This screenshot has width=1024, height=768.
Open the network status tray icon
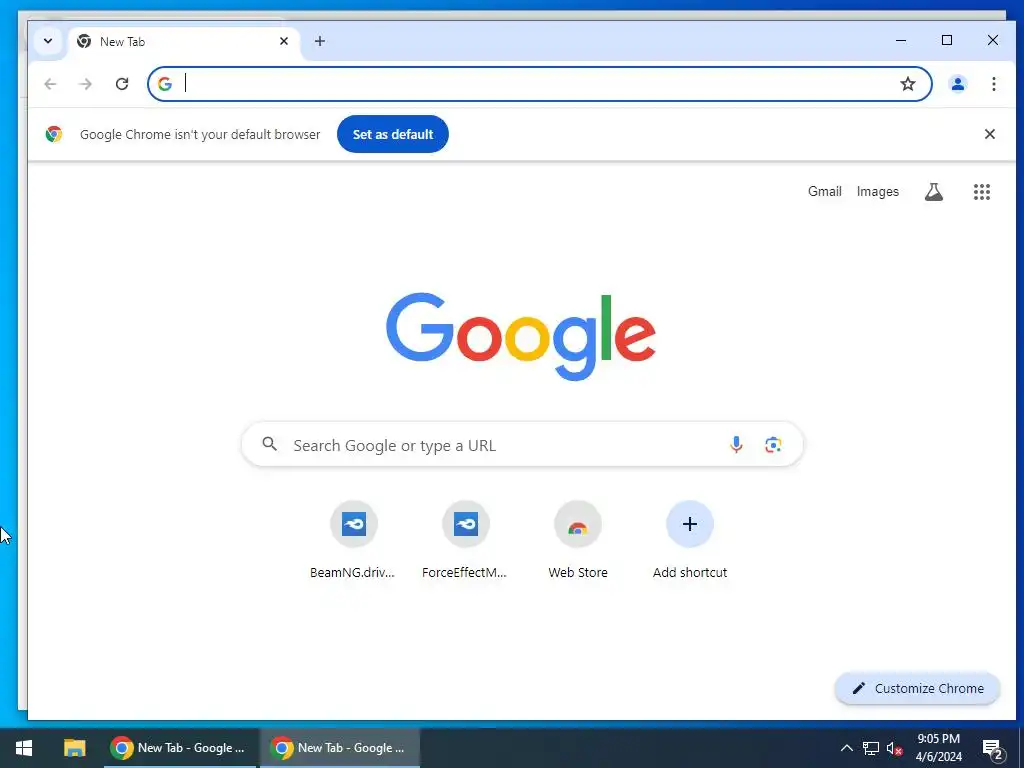(x=871, y=748)
